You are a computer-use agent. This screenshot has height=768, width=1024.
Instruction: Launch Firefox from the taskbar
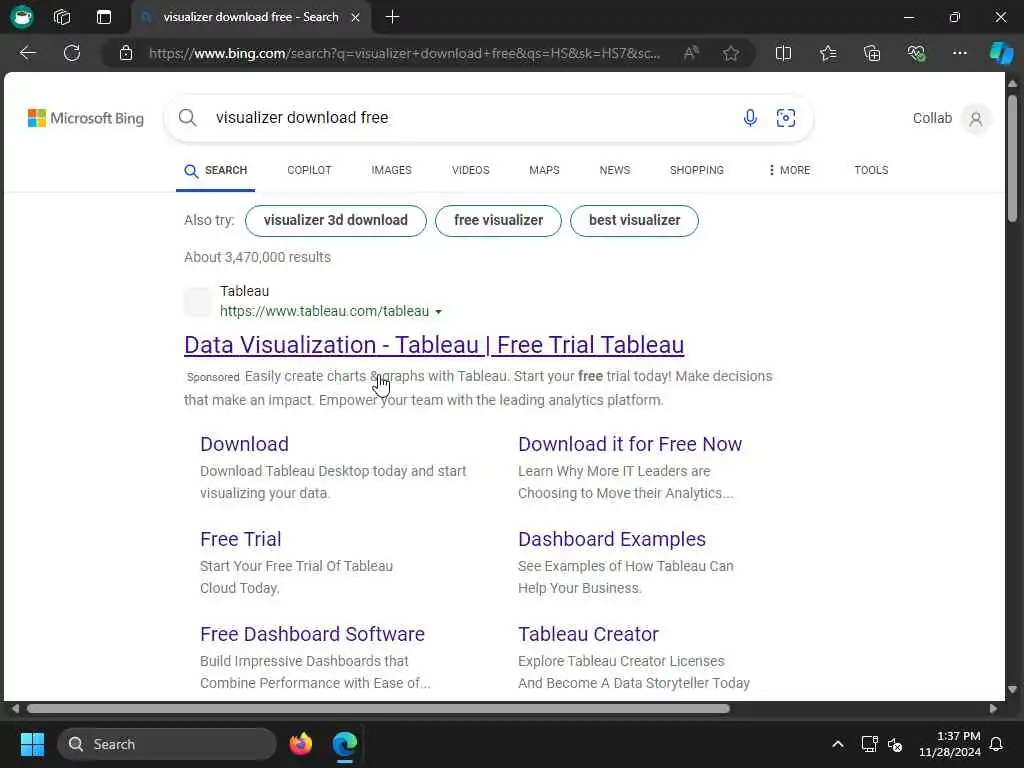[x=300, y=744]
